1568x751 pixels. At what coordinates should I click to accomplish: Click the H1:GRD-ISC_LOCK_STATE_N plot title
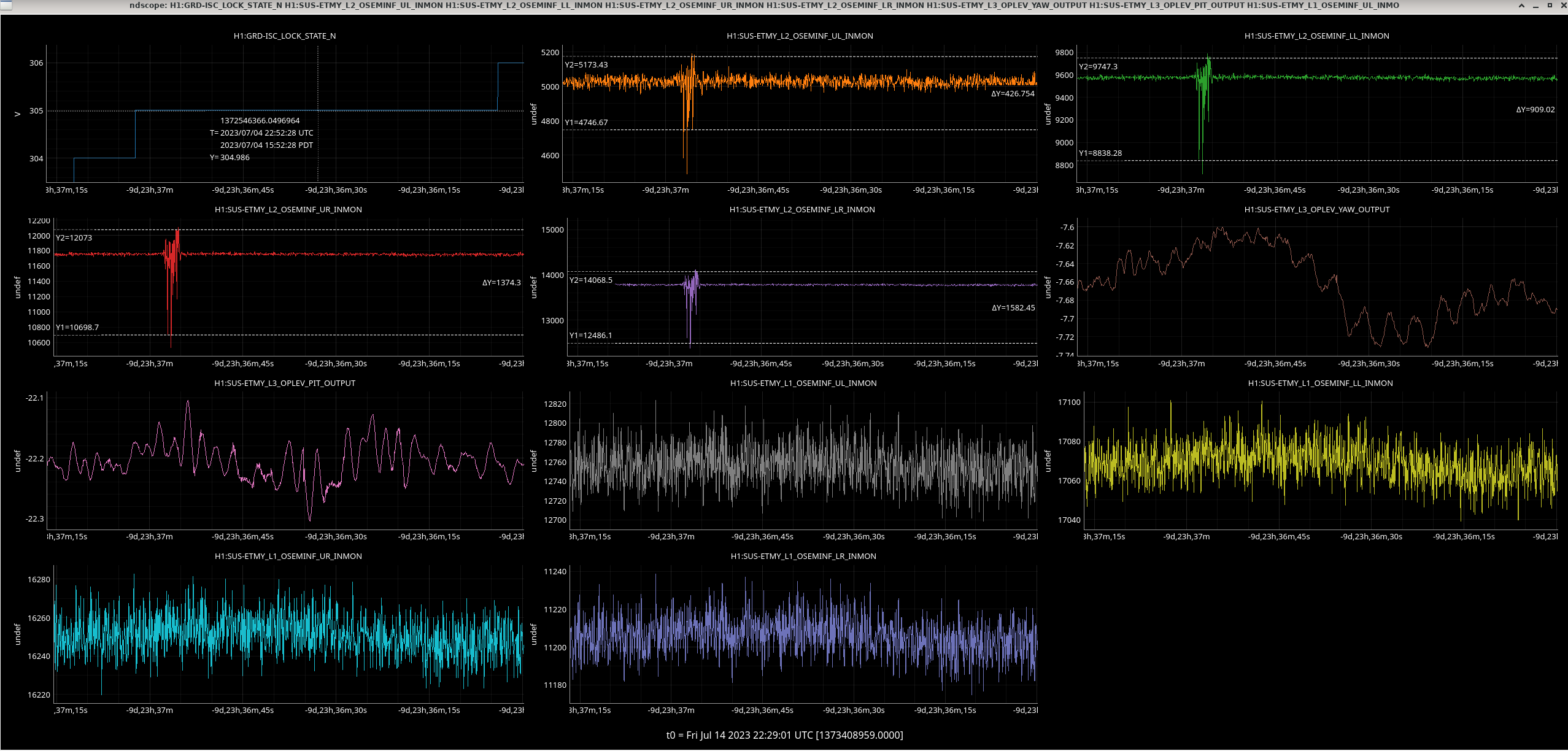284,36
